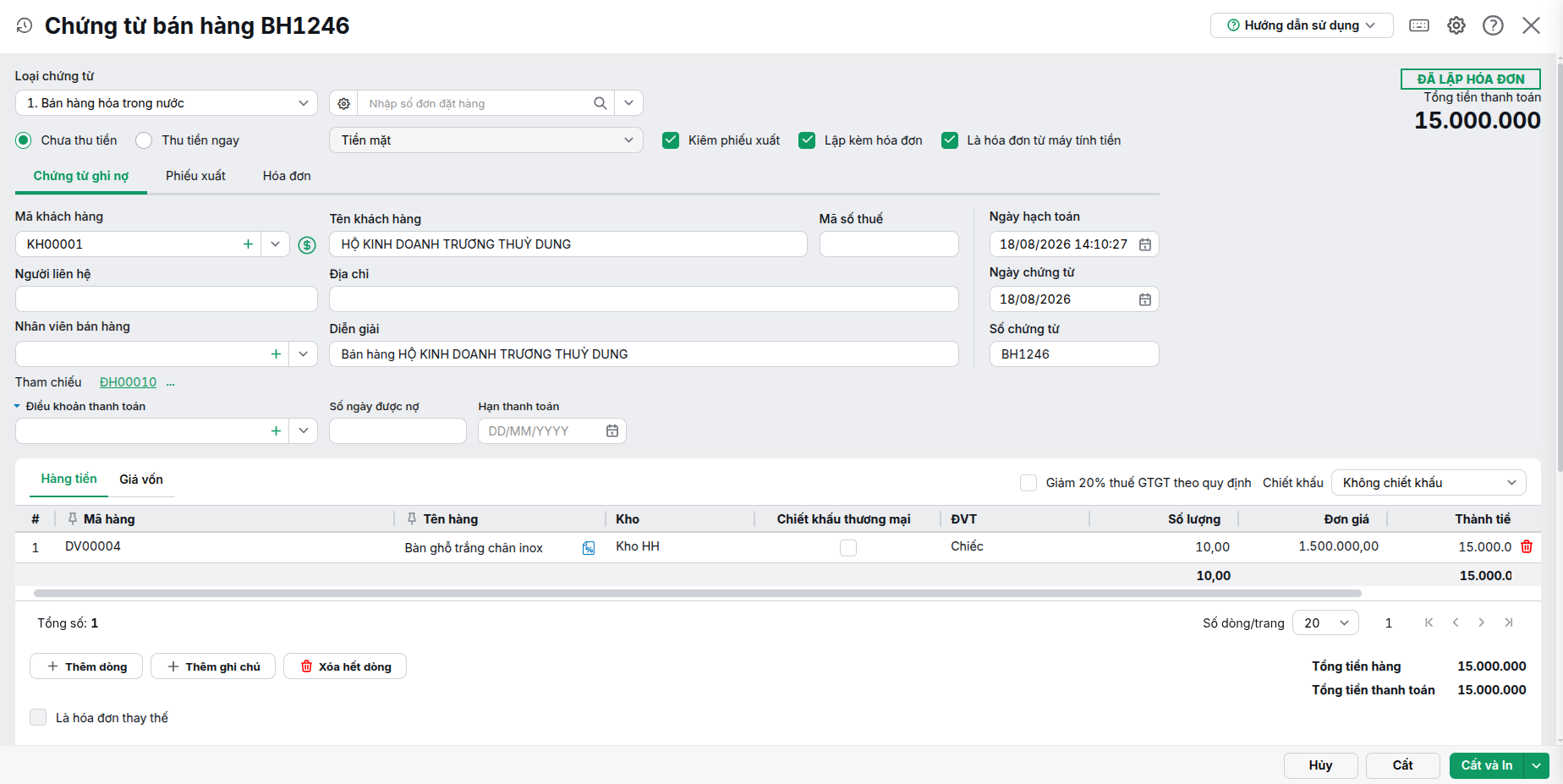Click Thêm ghi chú button

[213, 666]
